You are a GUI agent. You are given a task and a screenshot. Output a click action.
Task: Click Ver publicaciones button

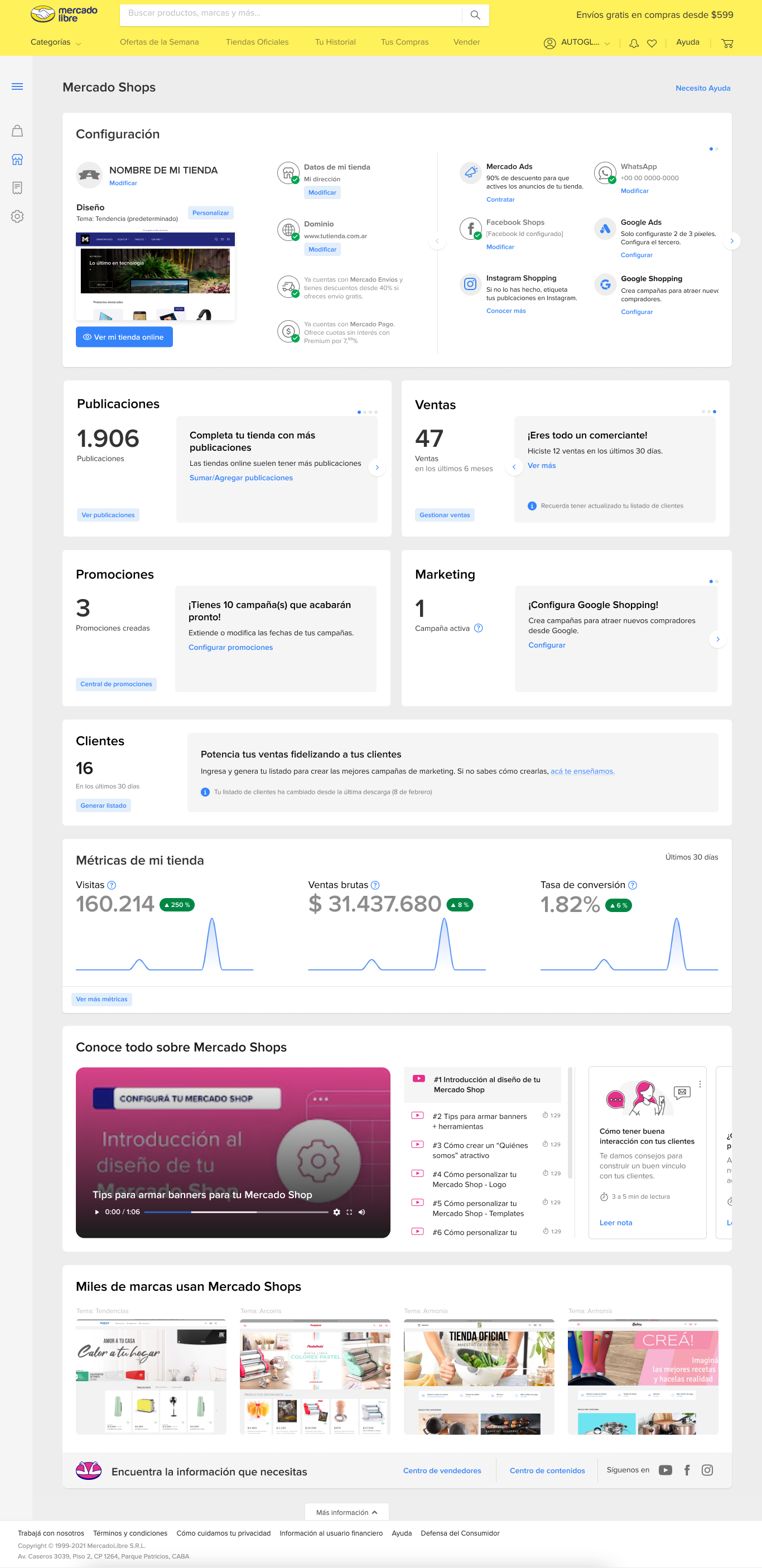[x=108, y=515]
